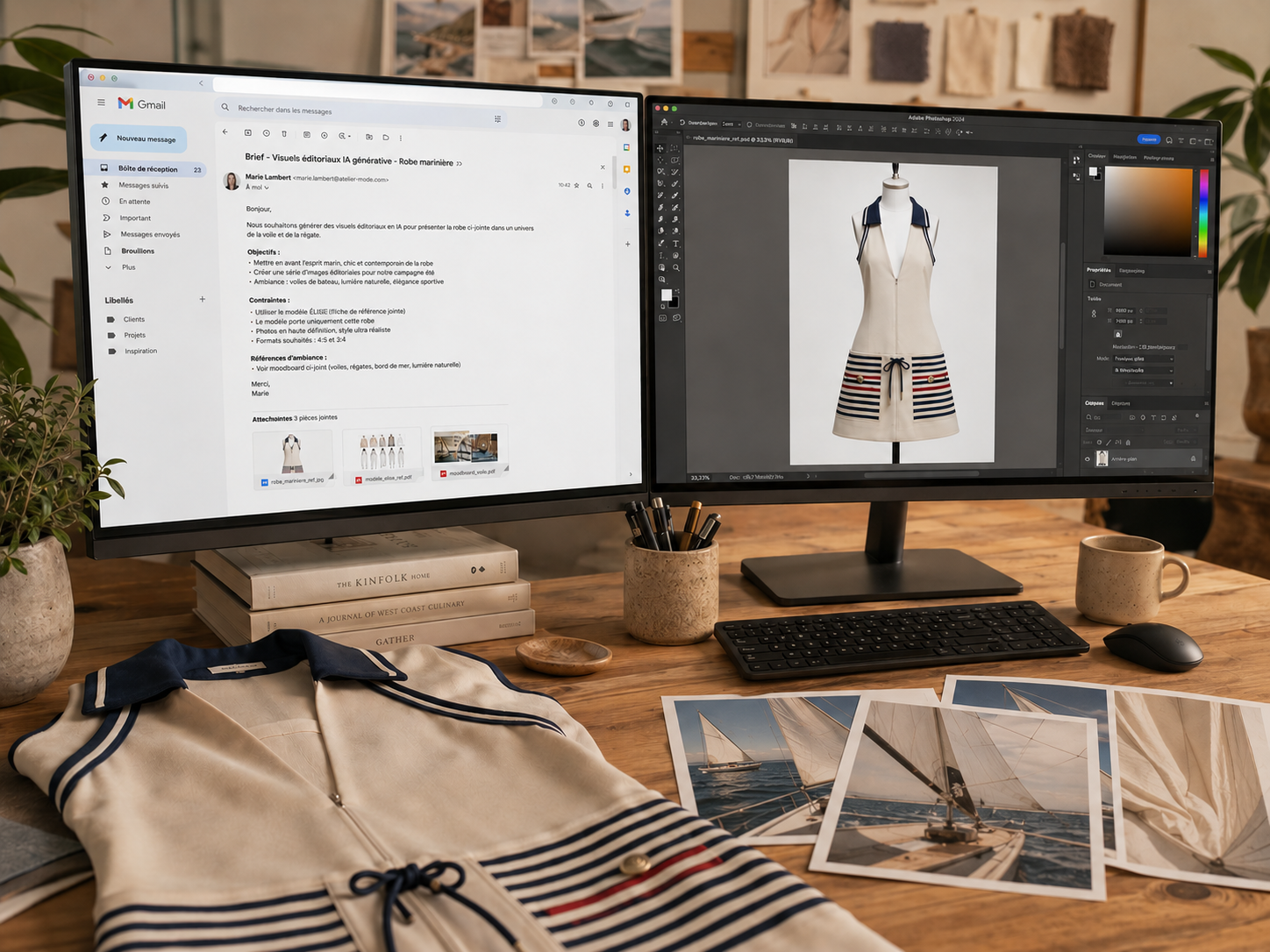
Task: Switch to the Calques tab
Action: click(x=1095, y=403)
